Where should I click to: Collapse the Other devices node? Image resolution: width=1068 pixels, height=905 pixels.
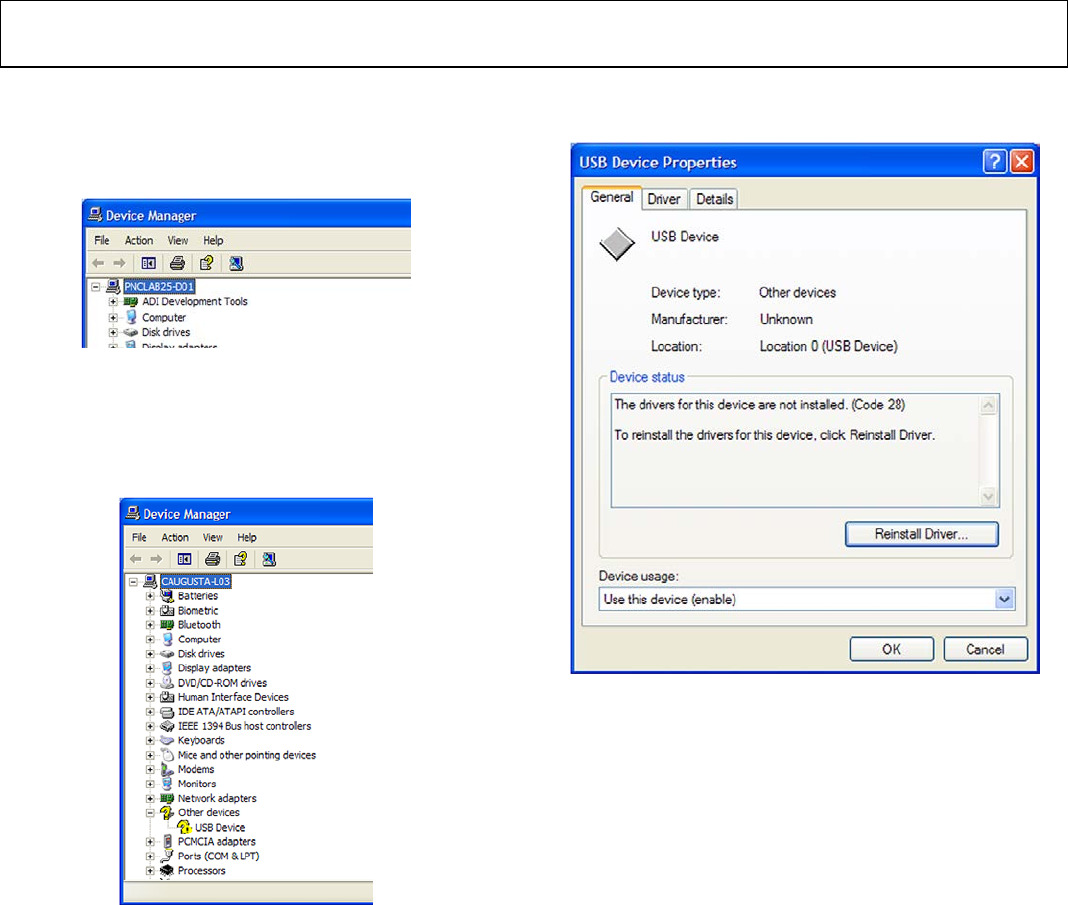151,813
